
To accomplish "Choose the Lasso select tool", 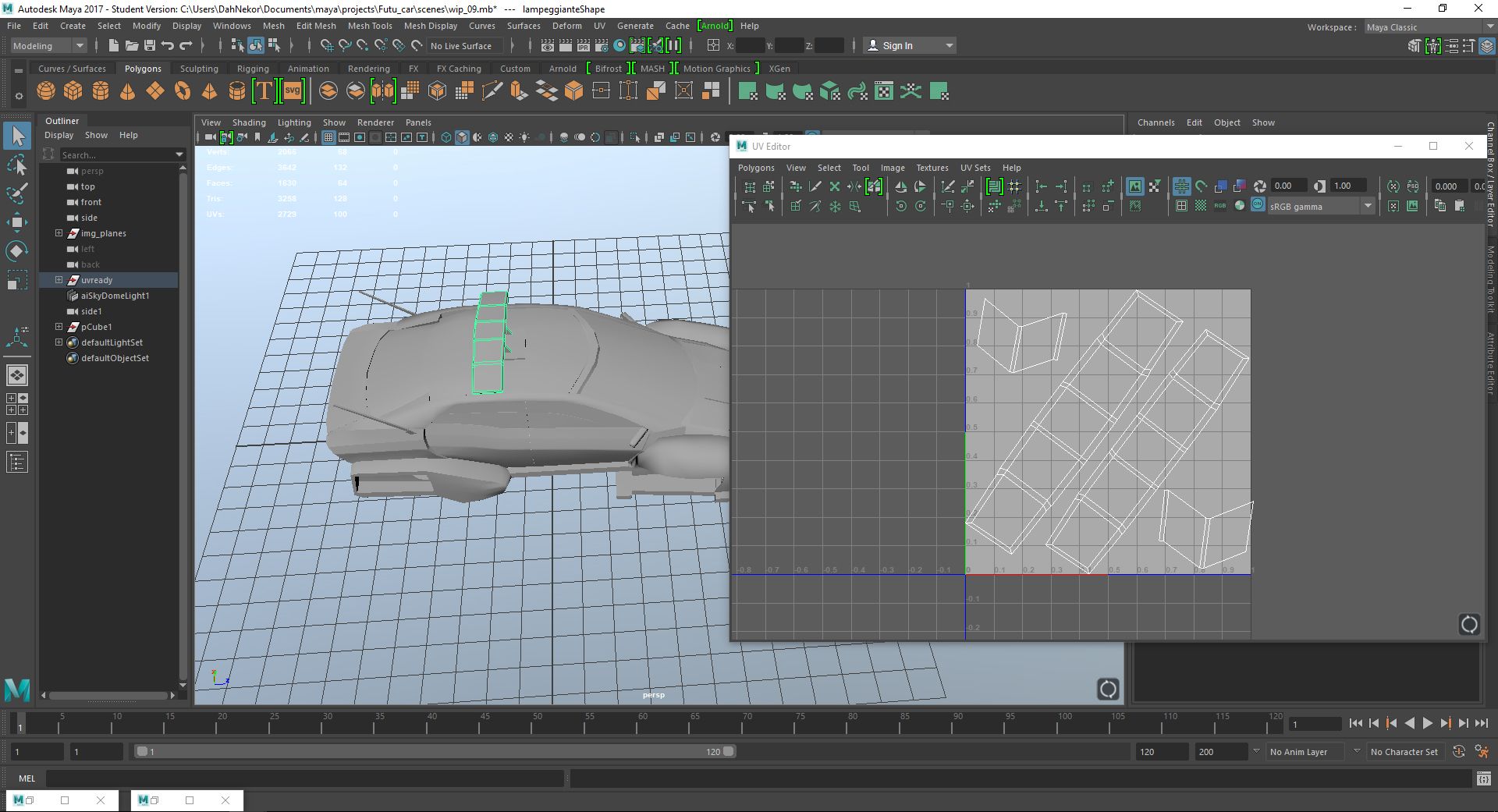I will click(x=17, y=165).
